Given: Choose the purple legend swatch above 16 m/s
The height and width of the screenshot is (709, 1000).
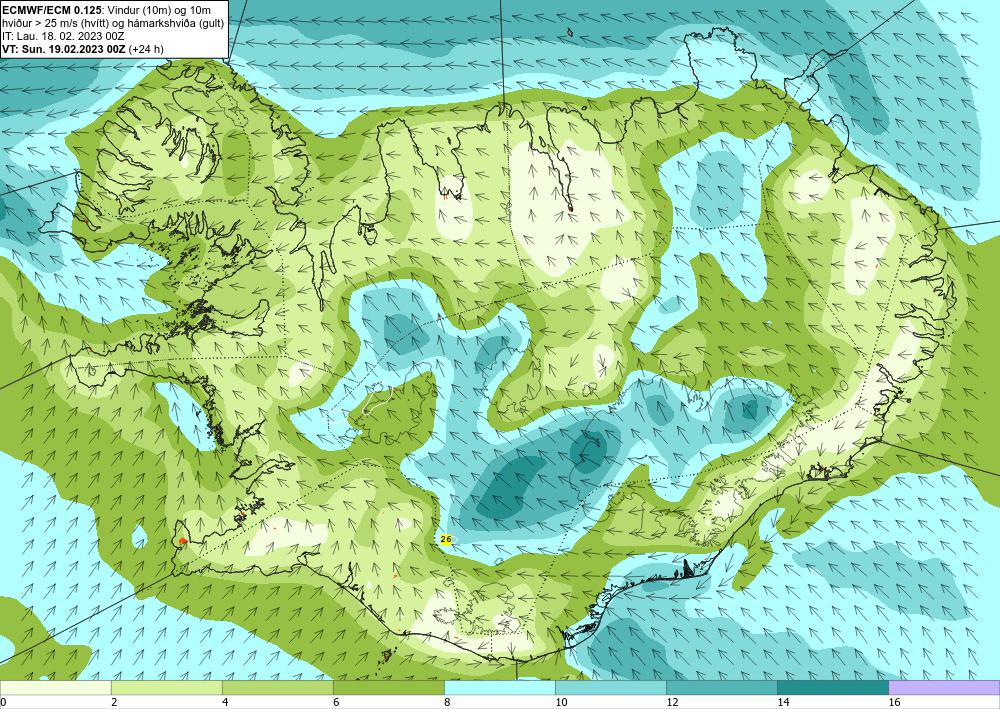Looking at the screenshot, I should (x=944, y=687).
